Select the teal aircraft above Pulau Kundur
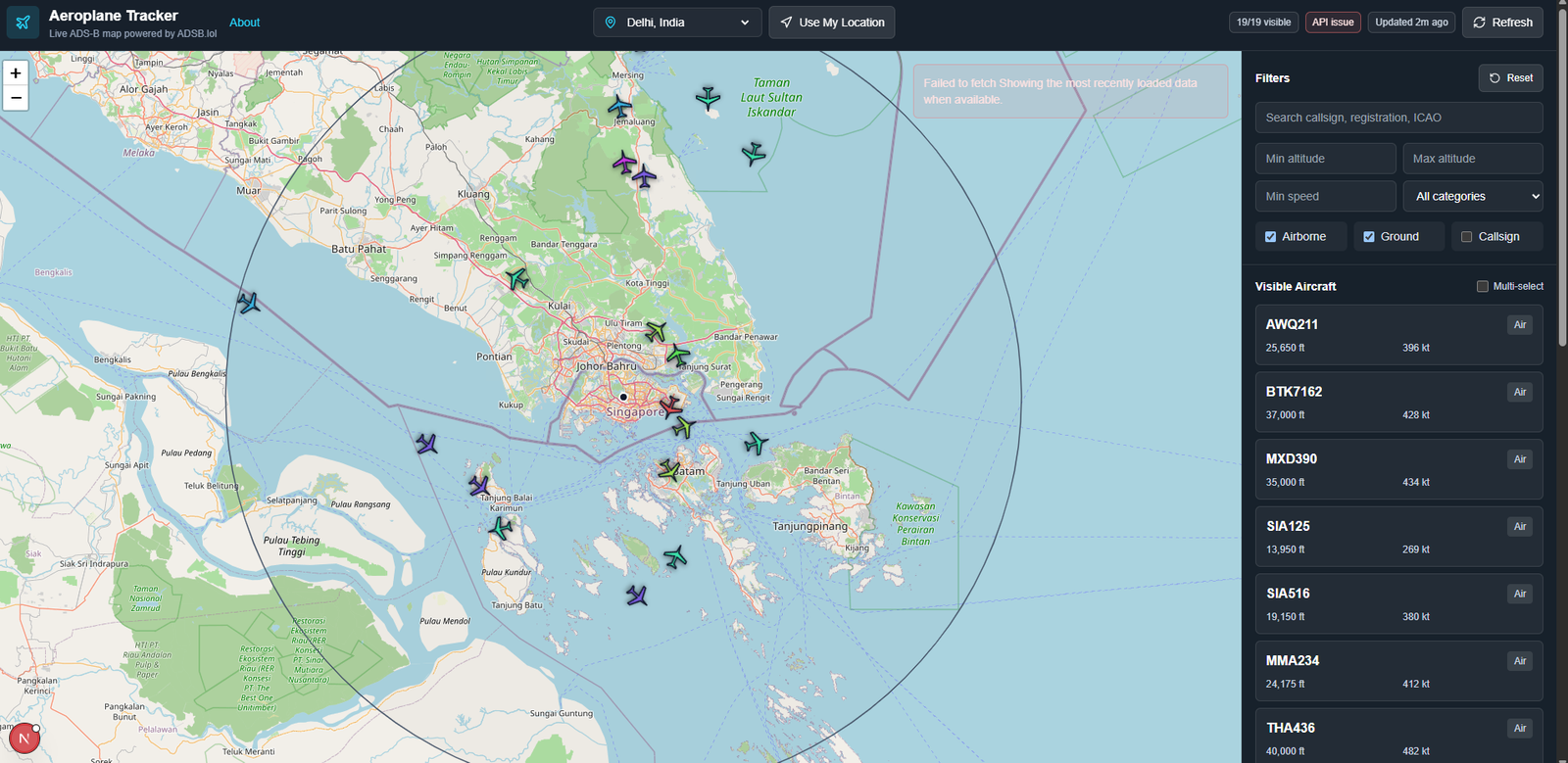Screen dimensions: 1568x763 (501, 529)
